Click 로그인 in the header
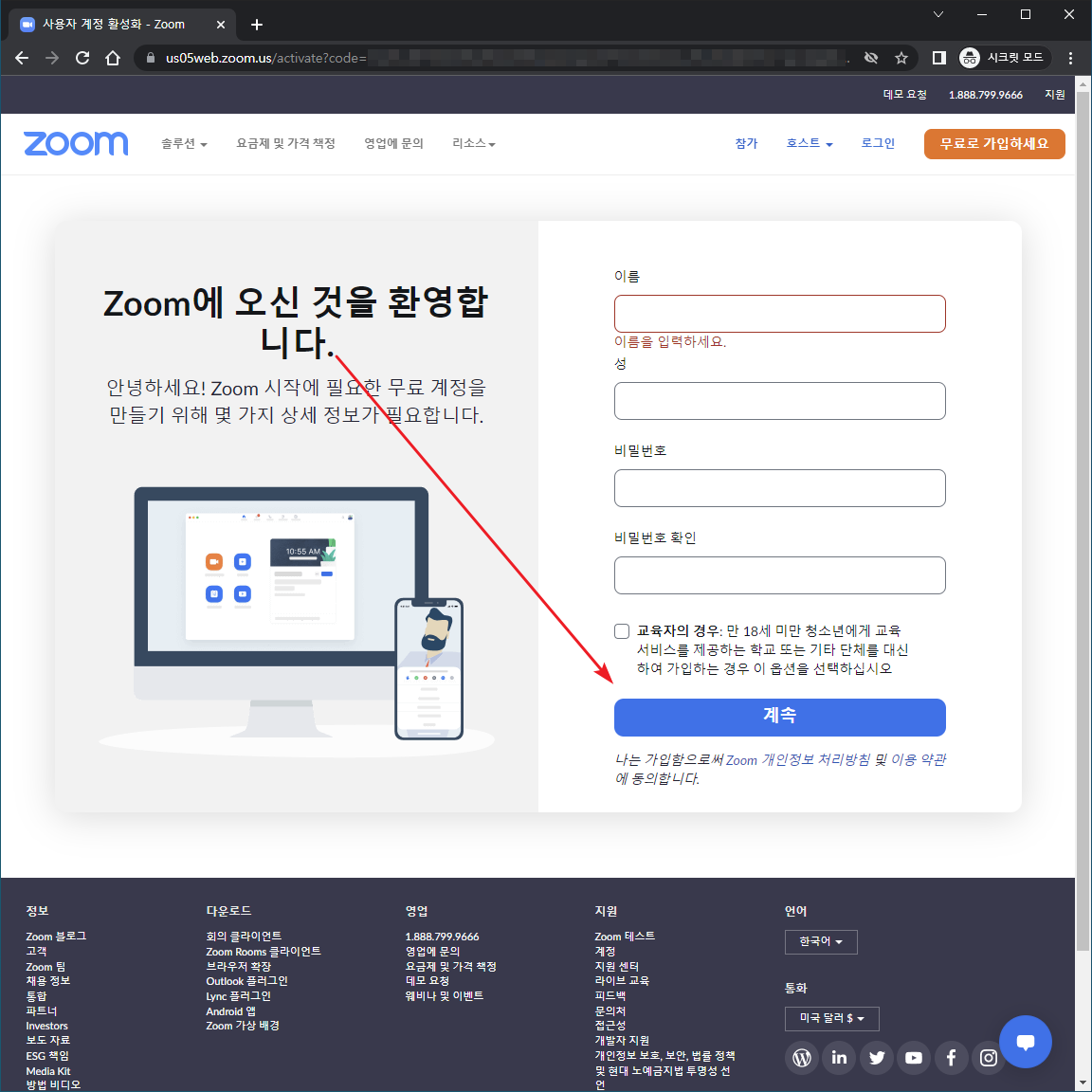 tap(878, 143)
